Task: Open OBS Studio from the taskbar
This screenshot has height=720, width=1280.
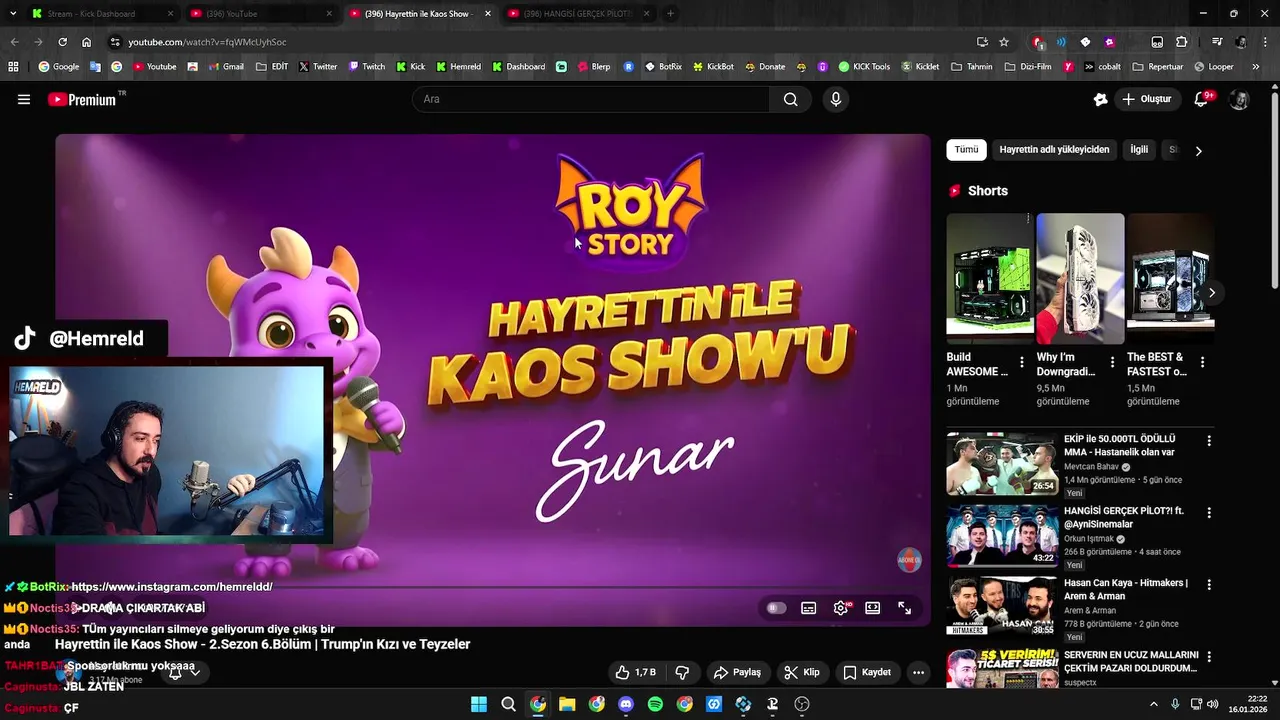Action: [802, 704]
